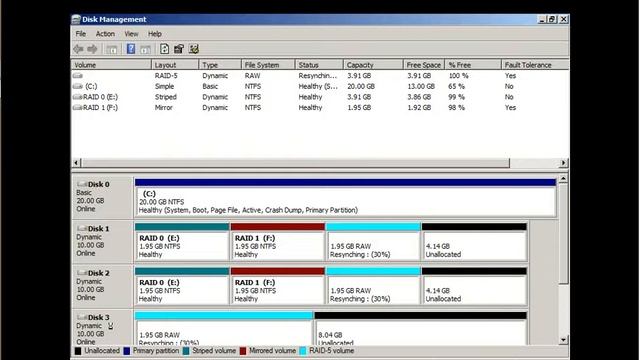The image size is (640, 360).
Task: Select RAID 1 (F:) partition on Disk 1
Action: click(x=278, y=242)
